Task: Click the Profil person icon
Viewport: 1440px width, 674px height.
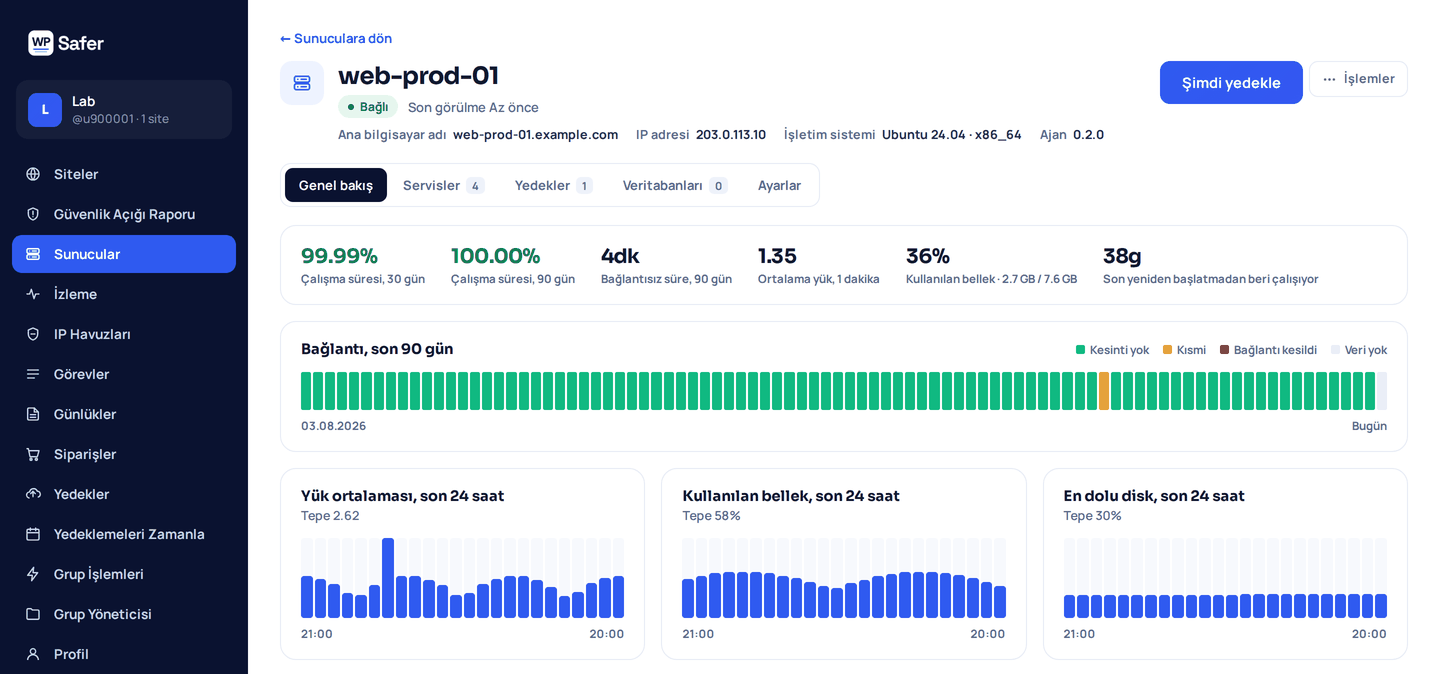Action: [33, 654]
